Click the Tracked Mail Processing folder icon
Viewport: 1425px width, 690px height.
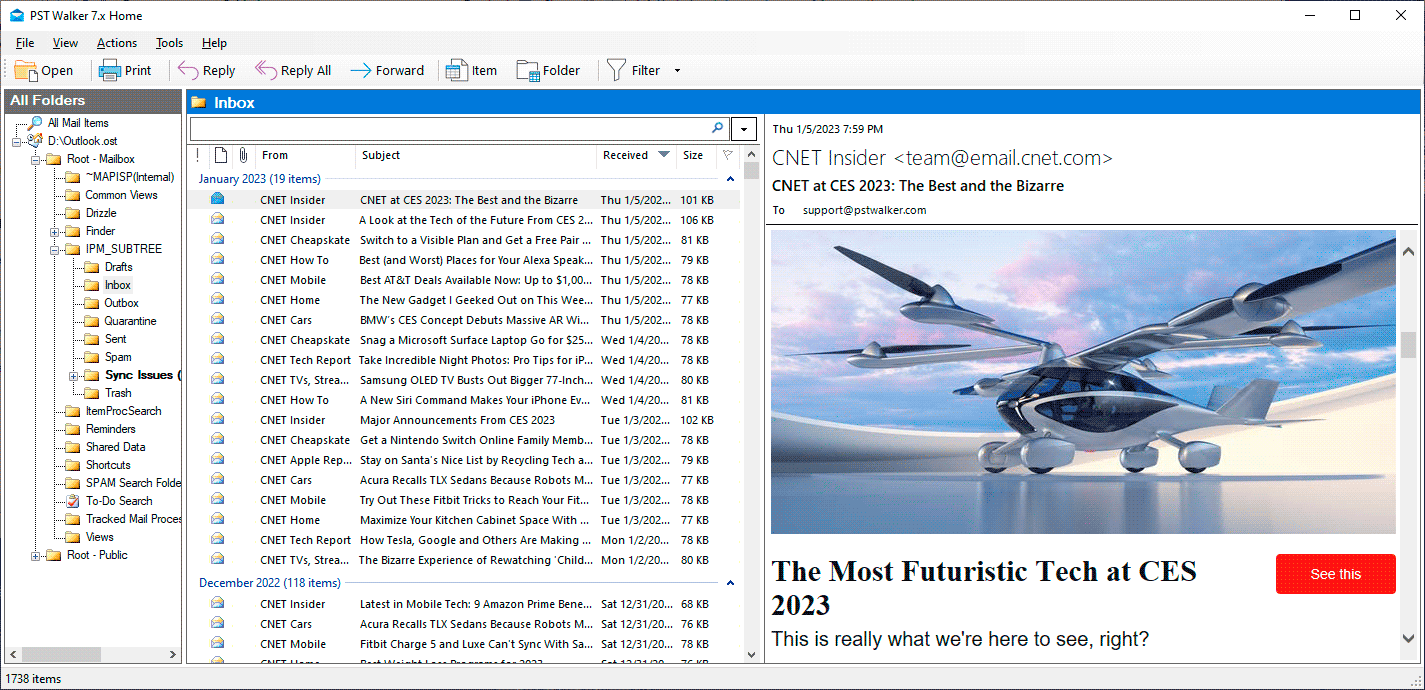tap(73, 519)
